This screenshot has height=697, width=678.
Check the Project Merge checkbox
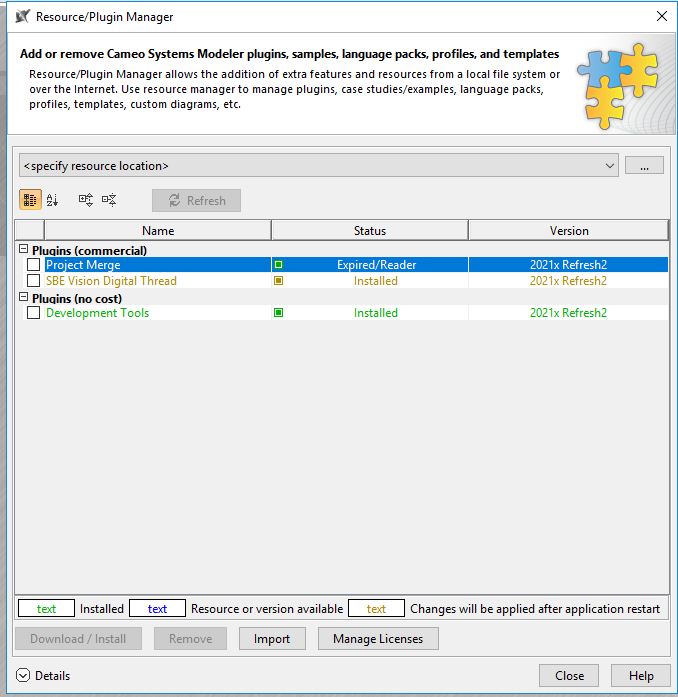[x=33, y=265]
